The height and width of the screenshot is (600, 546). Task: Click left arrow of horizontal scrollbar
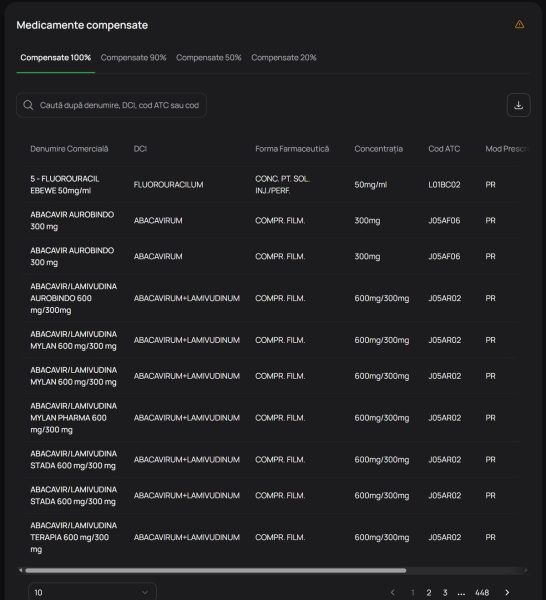(20, 570)
